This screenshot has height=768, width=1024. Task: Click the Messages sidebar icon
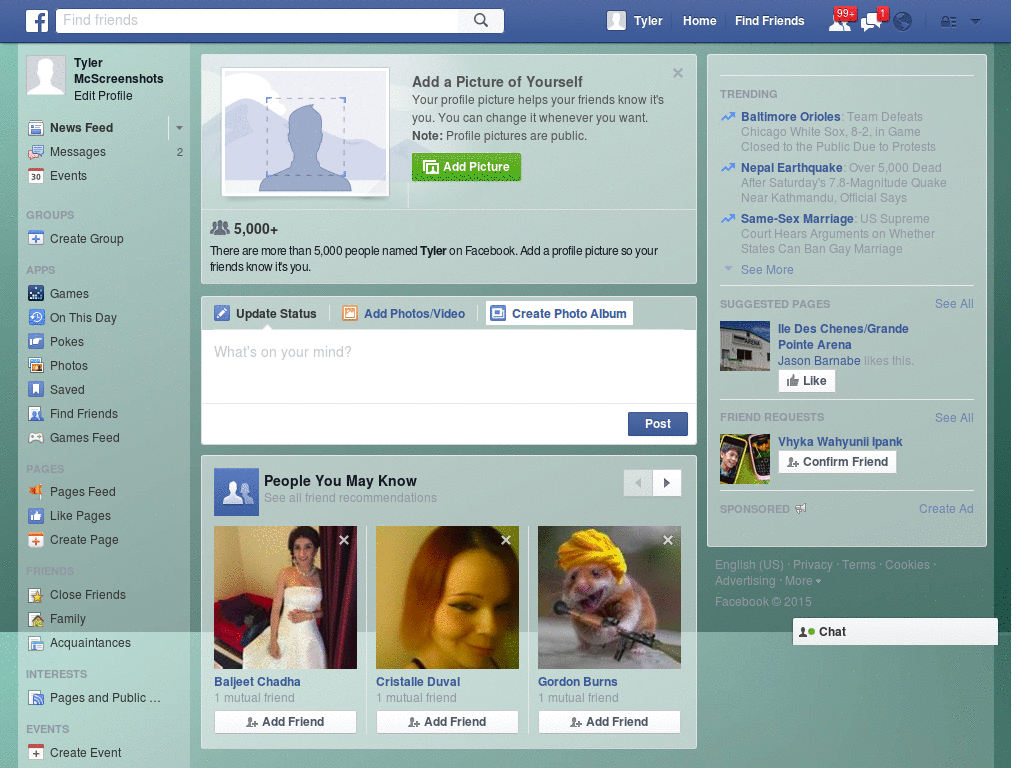(x=36, y=152)
